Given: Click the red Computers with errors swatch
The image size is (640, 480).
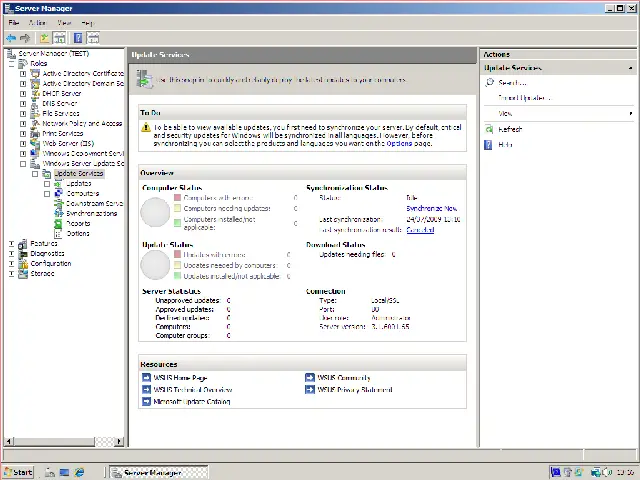Looking at the screenshot, I should pos(178,198).
